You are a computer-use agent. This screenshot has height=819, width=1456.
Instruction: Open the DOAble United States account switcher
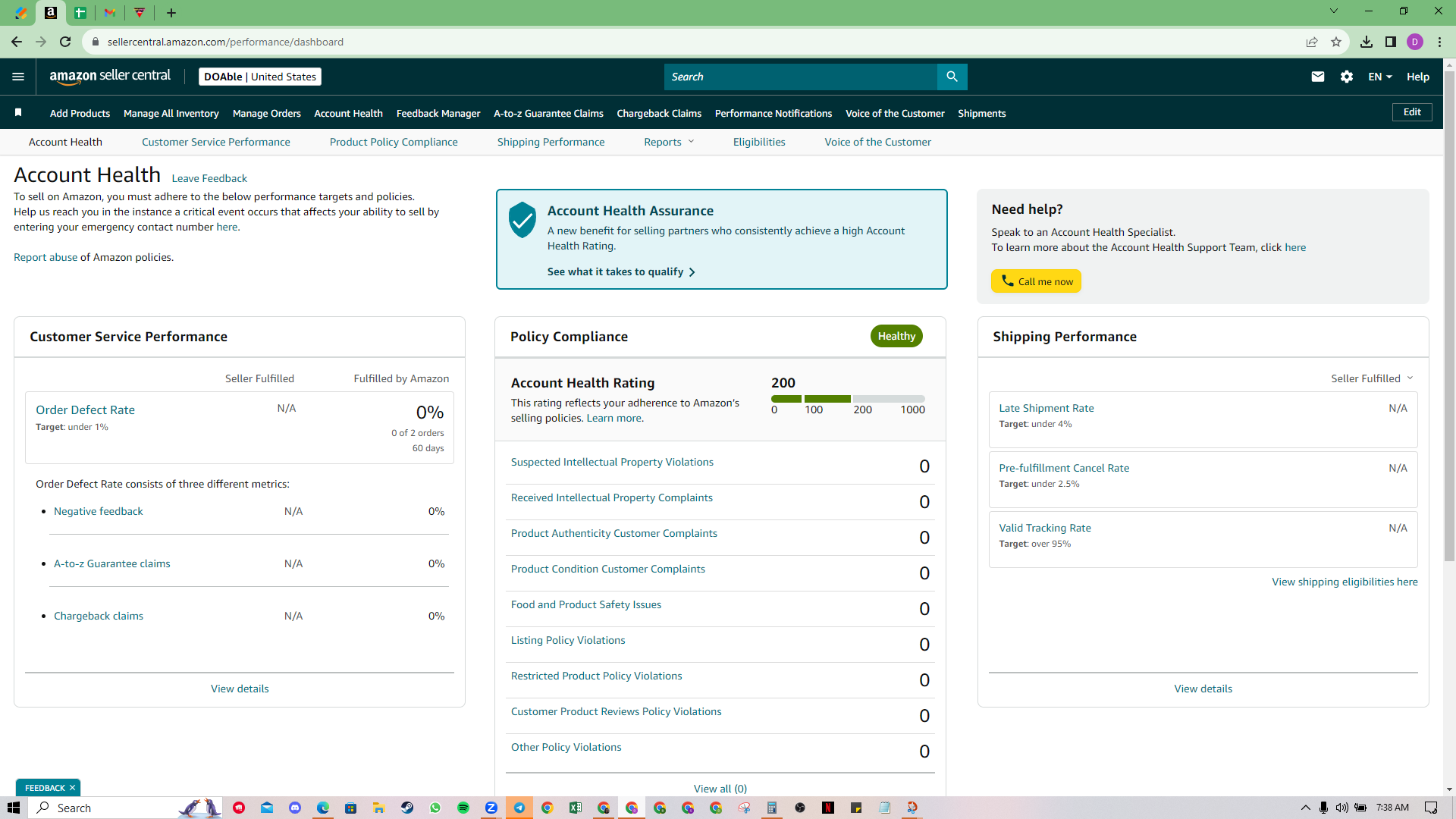click(260, 77)
